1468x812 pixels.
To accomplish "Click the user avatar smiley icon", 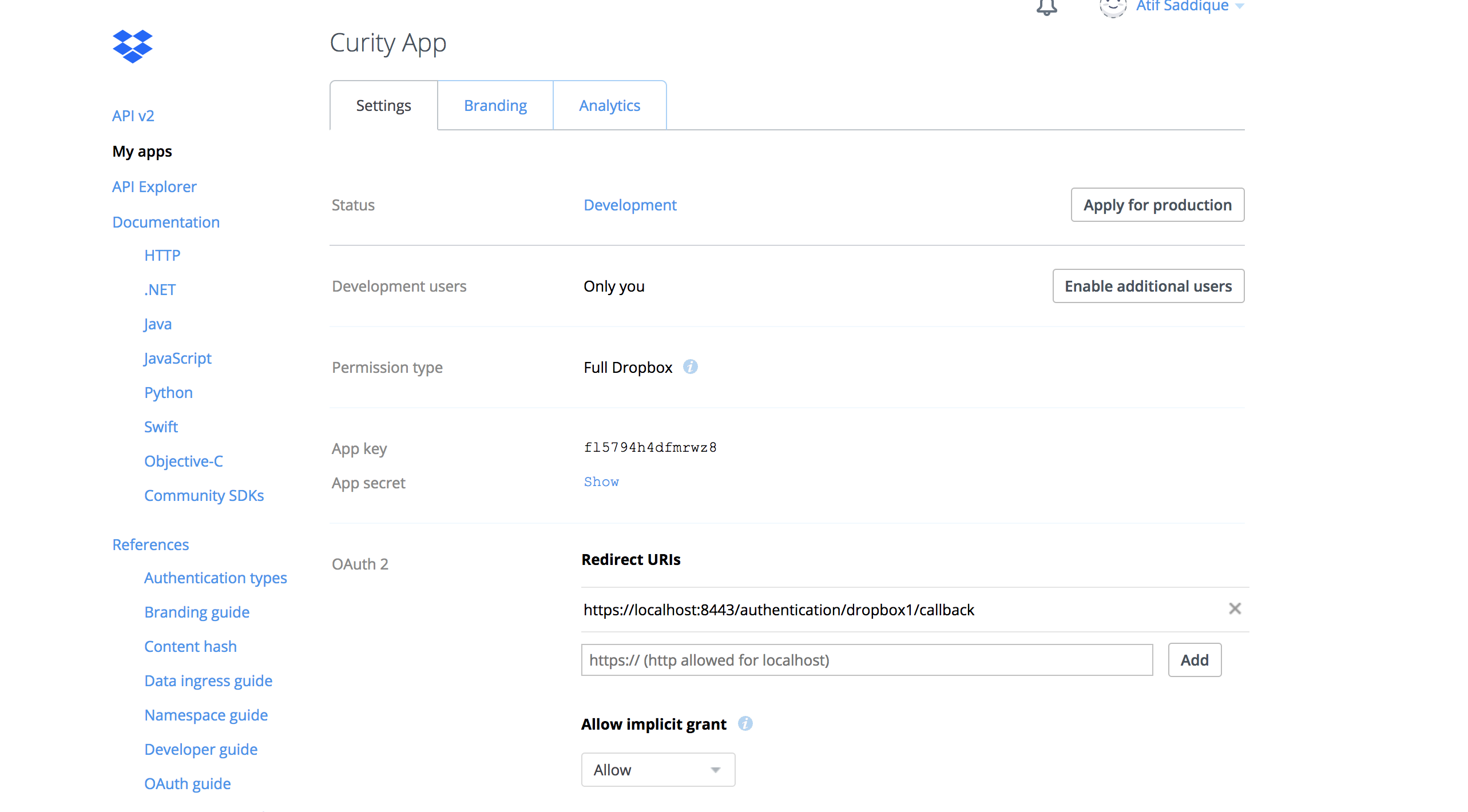I will 1112,7.
